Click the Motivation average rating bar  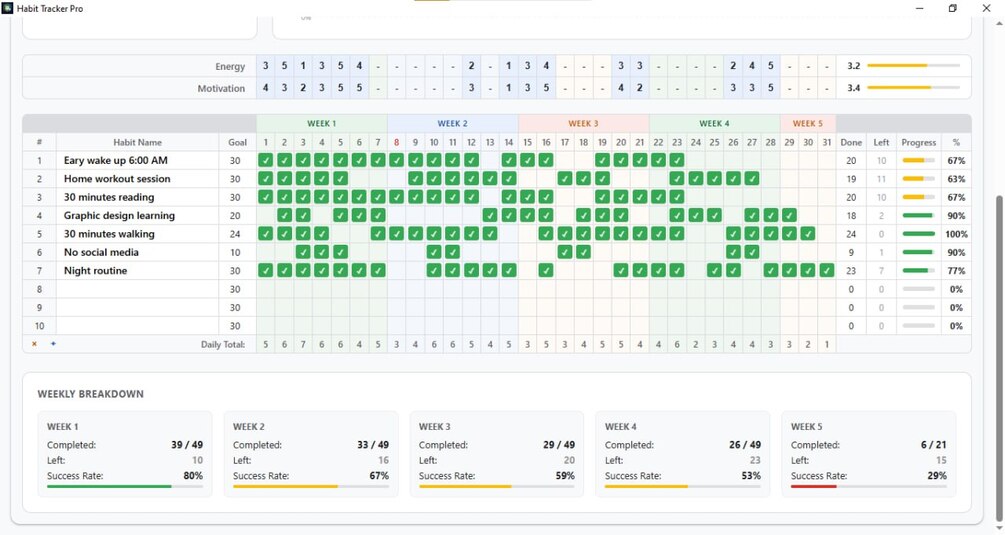(913, 88)
